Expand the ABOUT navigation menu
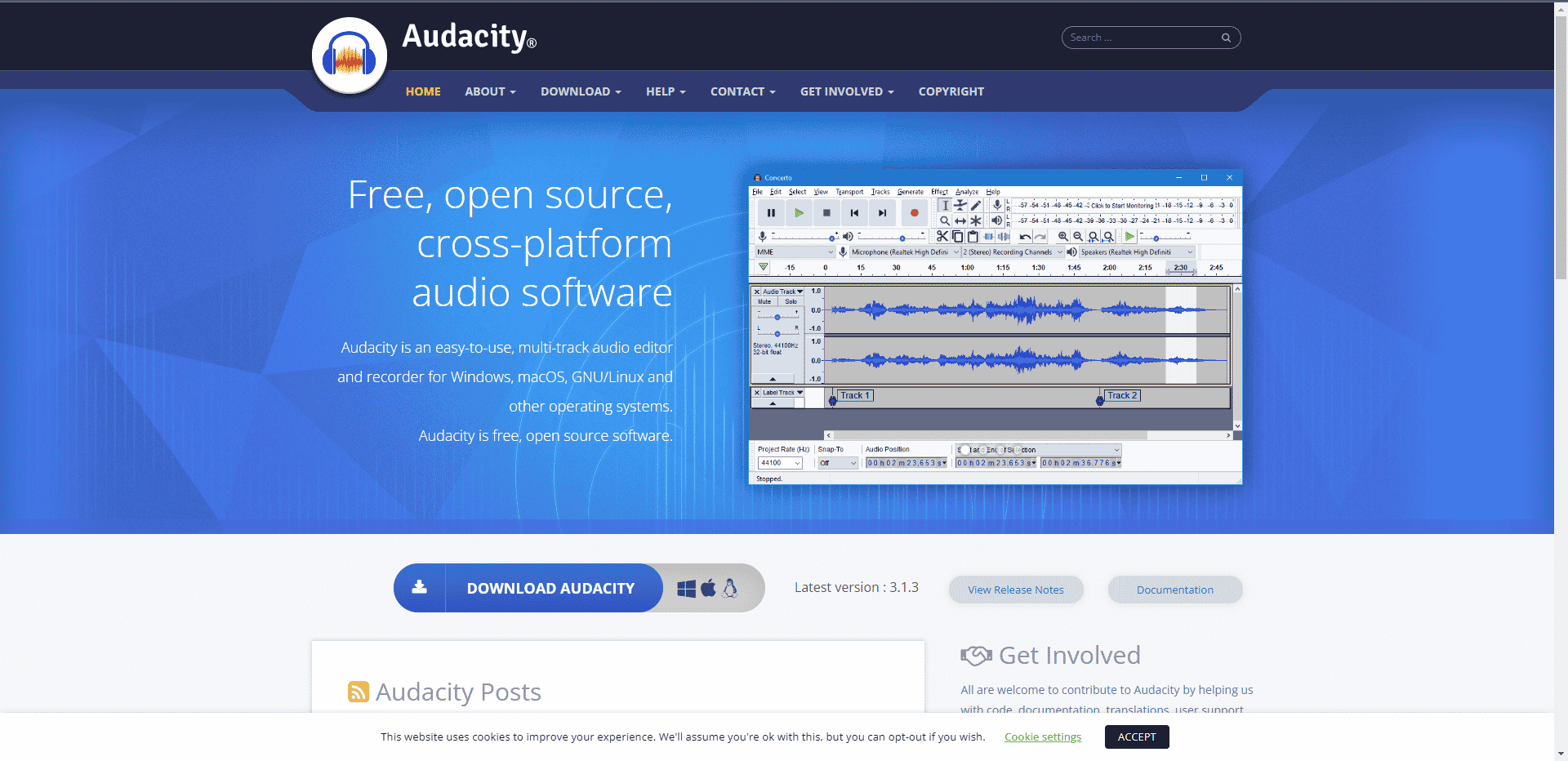1568x761 pixels. (x=490, y=91)
